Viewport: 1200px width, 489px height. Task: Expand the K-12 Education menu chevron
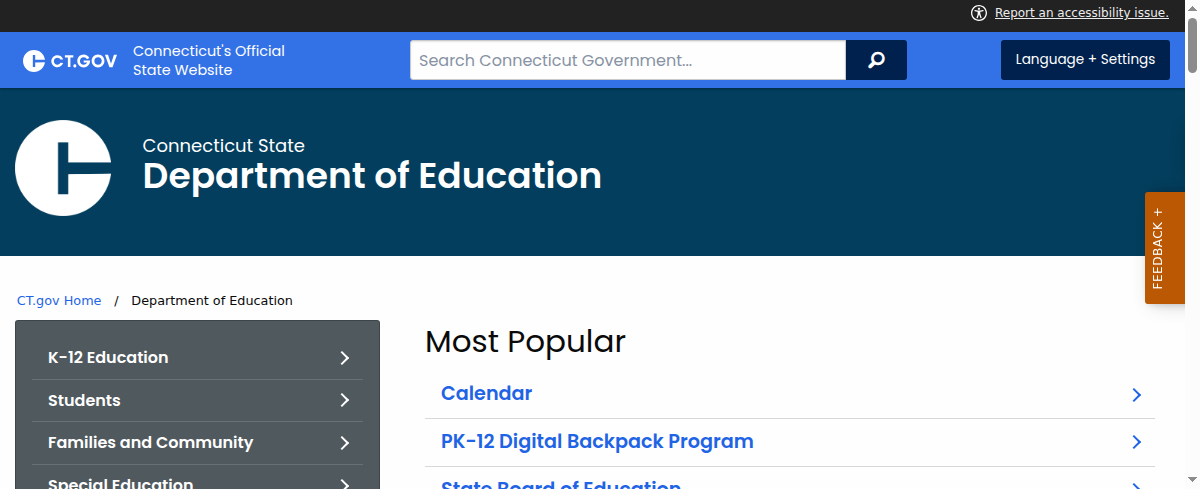point(345,358)
